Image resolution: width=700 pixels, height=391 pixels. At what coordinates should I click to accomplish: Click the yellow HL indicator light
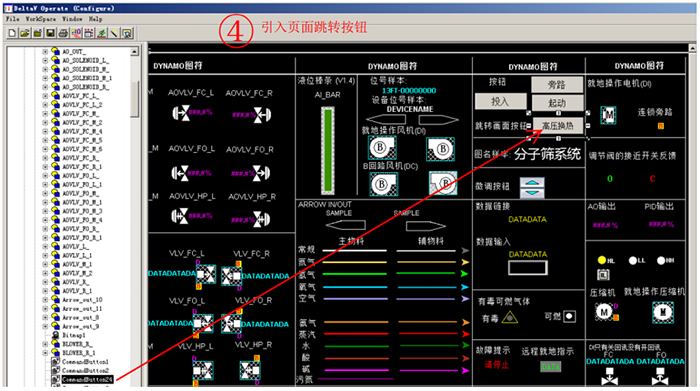602,260
